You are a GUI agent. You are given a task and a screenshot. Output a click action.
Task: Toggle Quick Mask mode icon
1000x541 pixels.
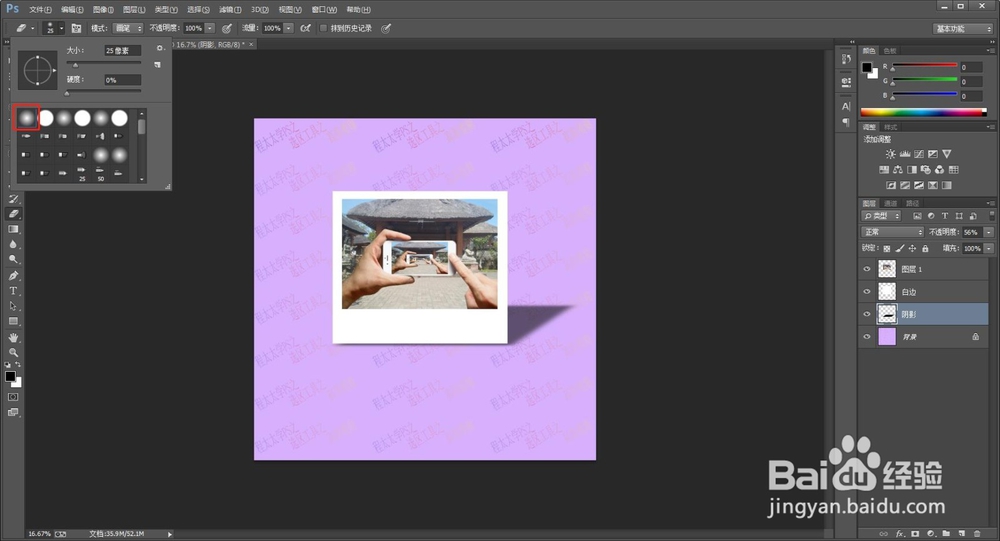coord(13,397)
